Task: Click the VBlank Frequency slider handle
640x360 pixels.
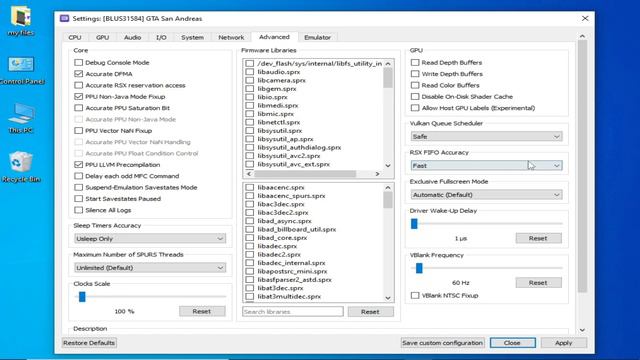Action: click(419, 268)
